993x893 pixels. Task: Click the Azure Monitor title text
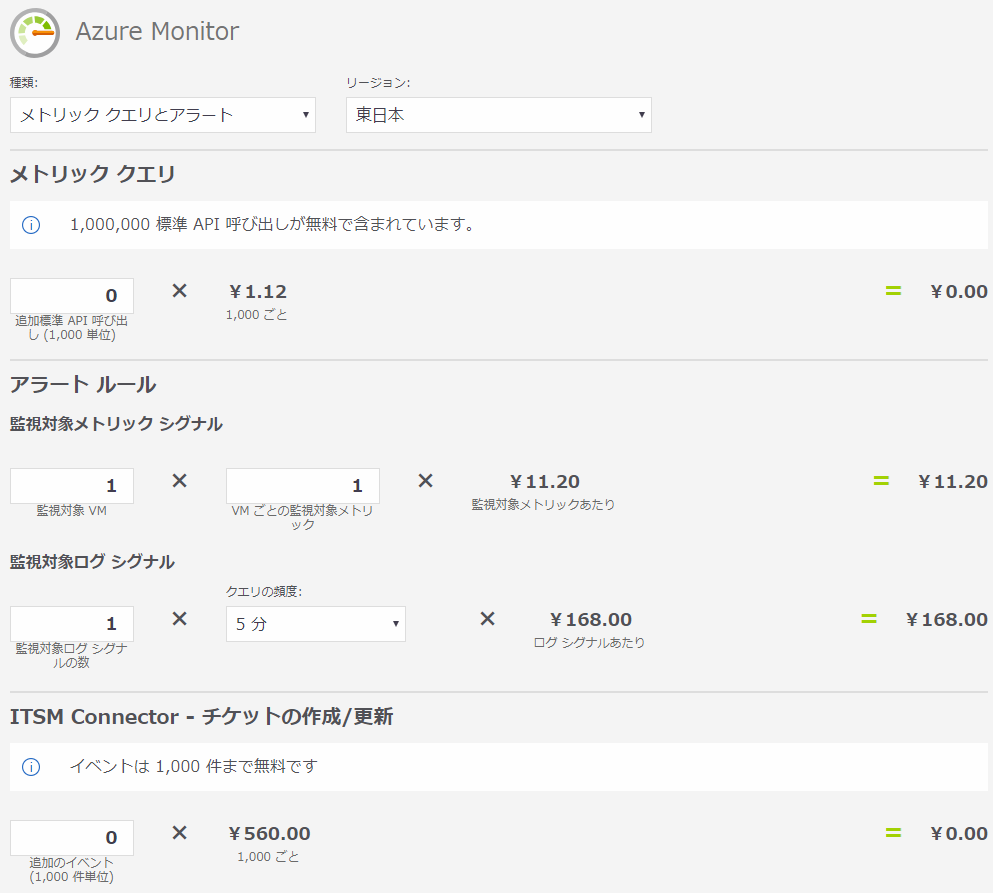(x=155, y=32)
